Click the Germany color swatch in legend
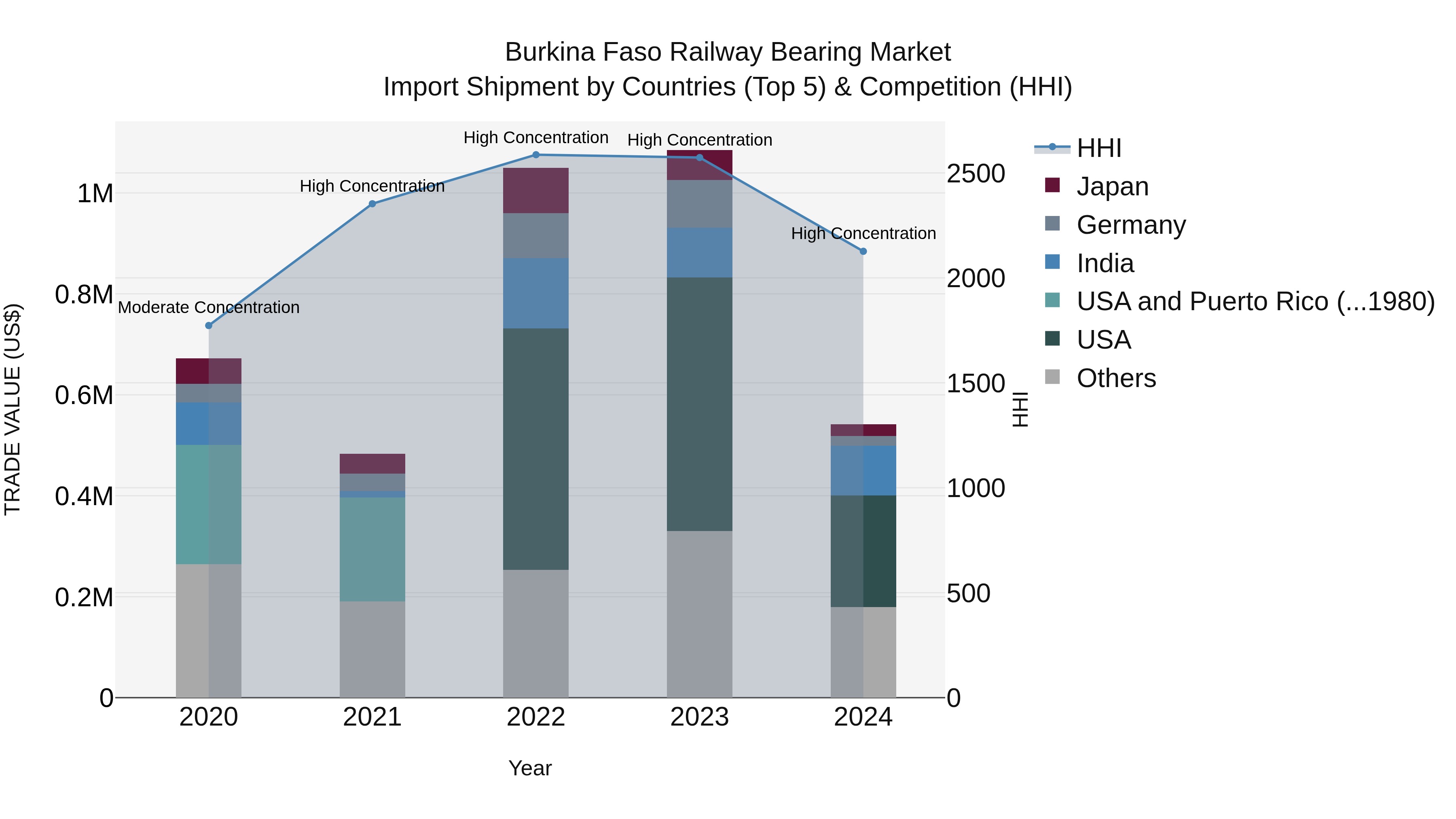The height and width of the screenshot is (819, 1456). click(1052, 223)
